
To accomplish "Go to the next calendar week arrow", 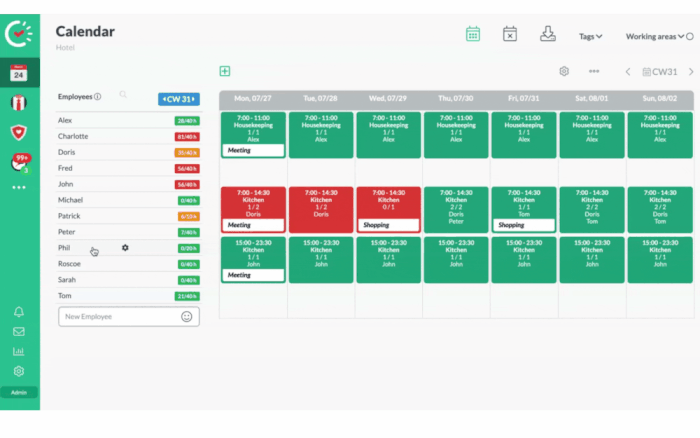I will click(x=691, y=72).
